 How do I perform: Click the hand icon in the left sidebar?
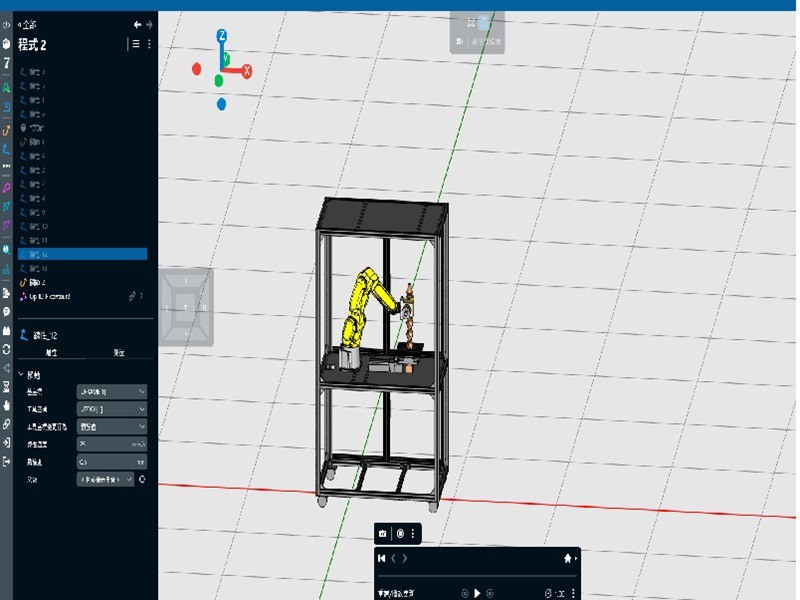tap(7, 405)
